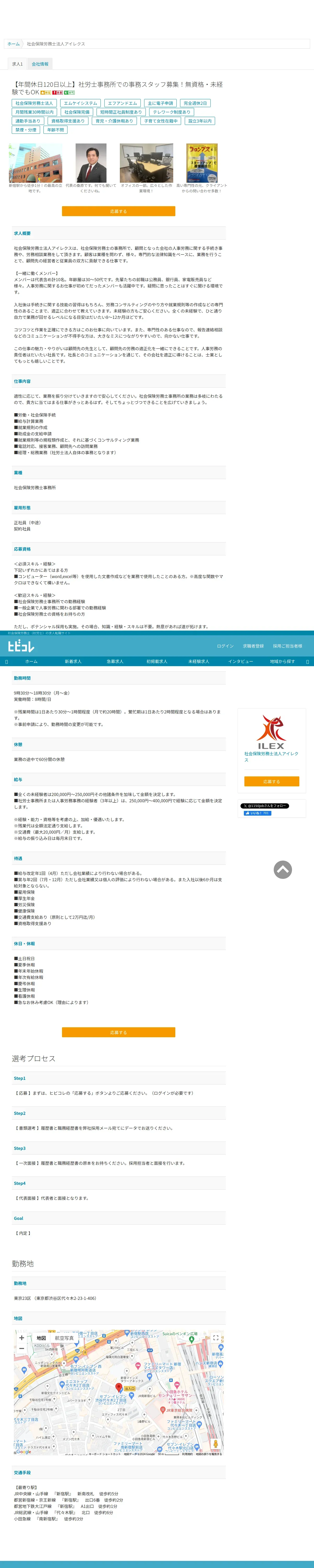Click the Facebook いいね button
This screenshot has height=1568, width=314.
click(258, 813)
